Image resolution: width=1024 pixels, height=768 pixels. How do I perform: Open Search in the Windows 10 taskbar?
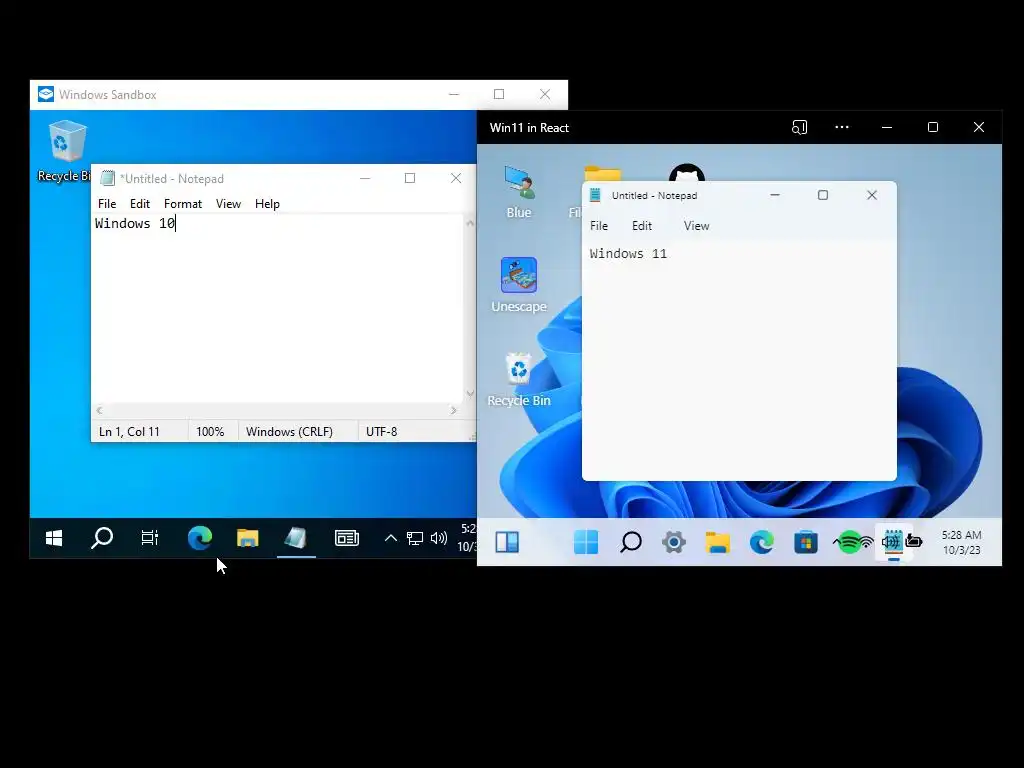click(x=102, y=538)
